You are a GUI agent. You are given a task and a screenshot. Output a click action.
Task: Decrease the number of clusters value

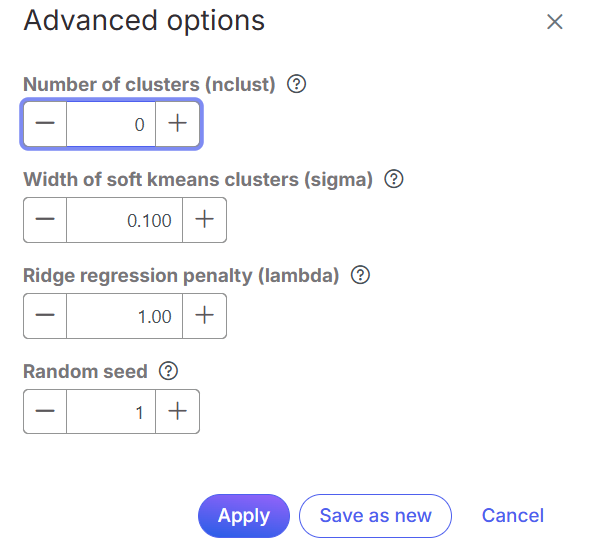pyautogui.click(x=45, y=124)
